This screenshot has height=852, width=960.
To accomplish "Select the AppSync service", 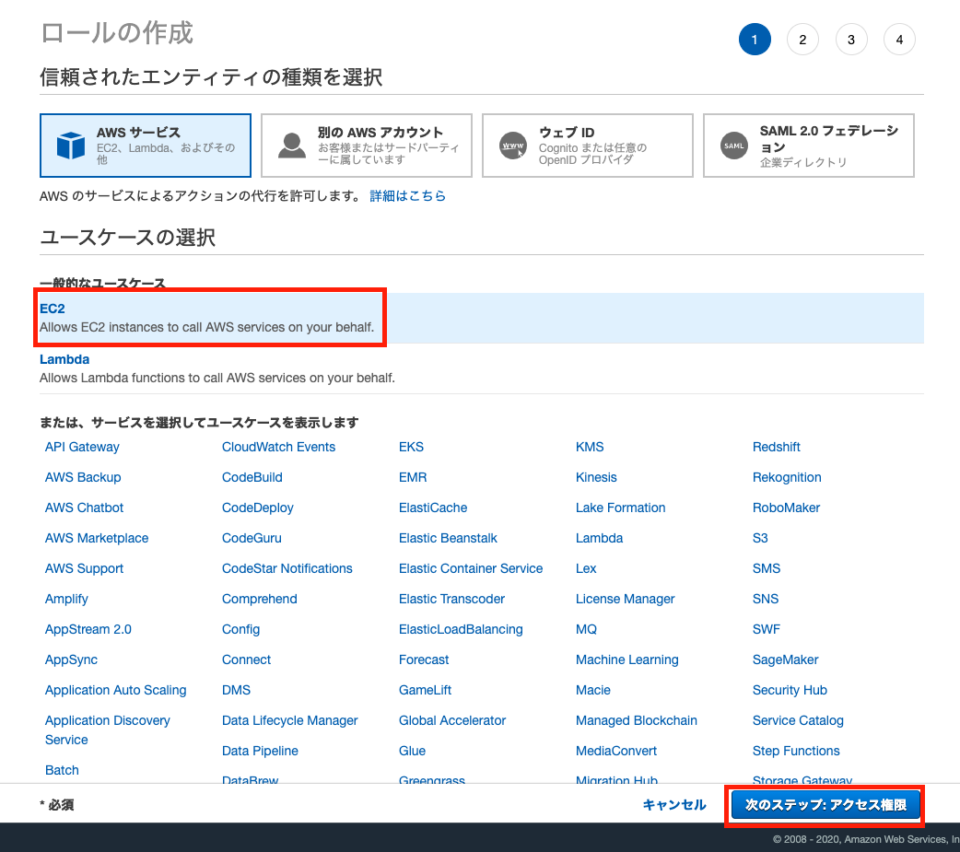I will (71, 660).
